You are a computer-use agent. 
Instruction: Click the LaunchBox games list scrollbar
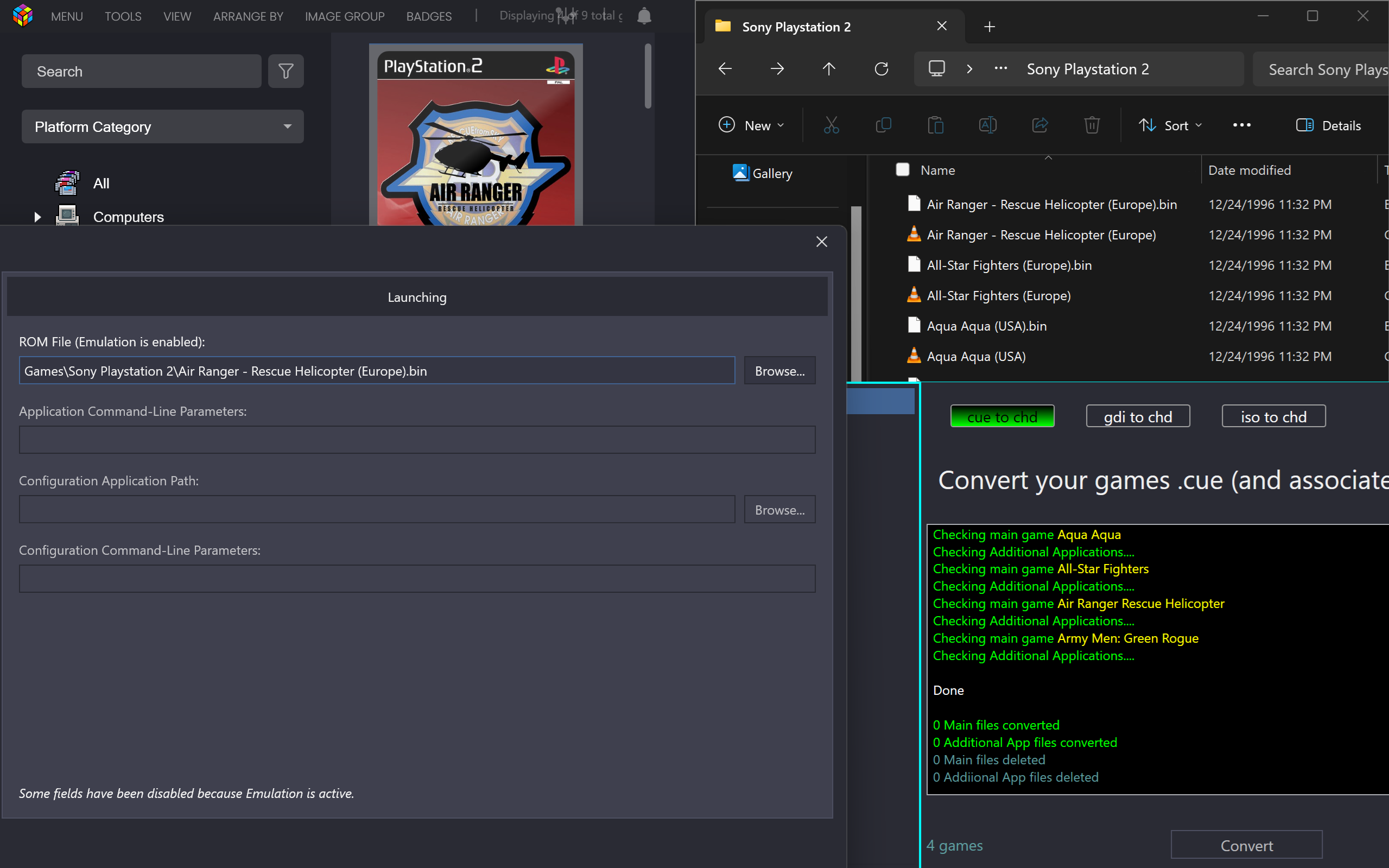[648, 76]
